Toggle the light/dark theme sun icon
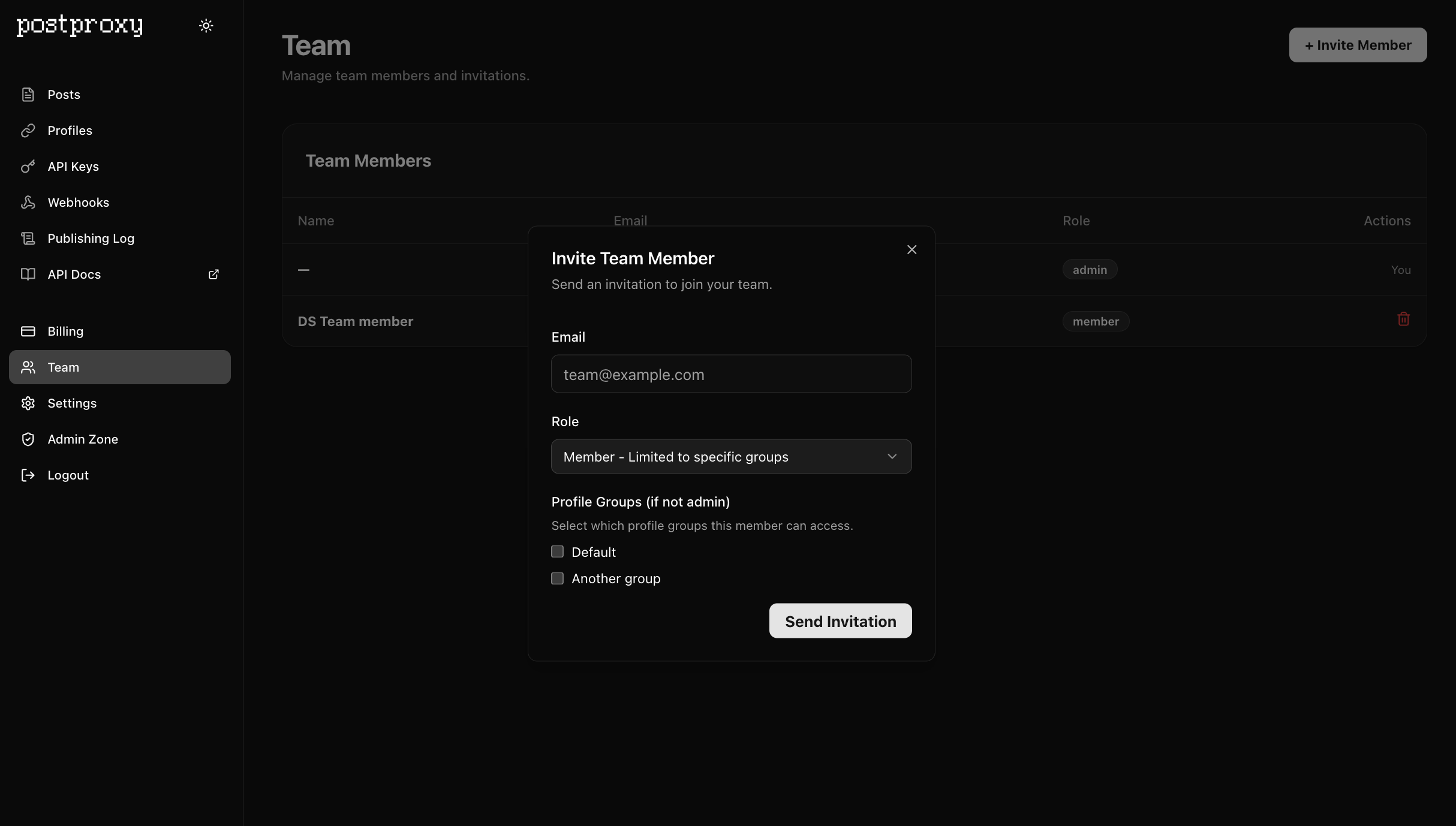Image resolution: width=1456 pixels, height=826 pixels. click(x=206, y=26)
